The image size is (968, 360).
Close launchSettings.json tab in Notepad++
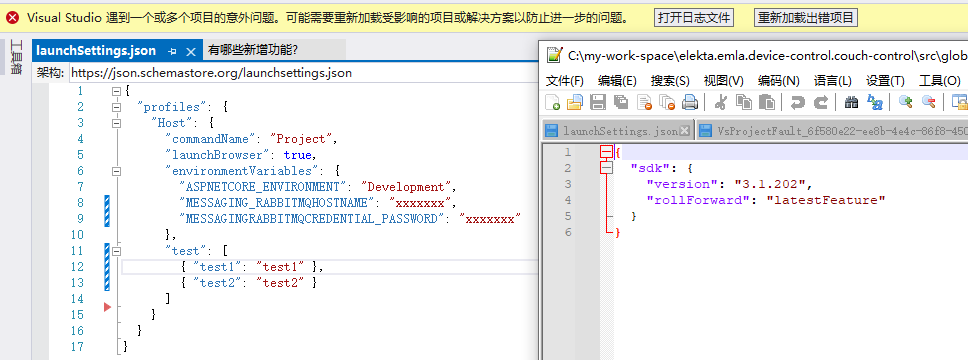[684, 131]
